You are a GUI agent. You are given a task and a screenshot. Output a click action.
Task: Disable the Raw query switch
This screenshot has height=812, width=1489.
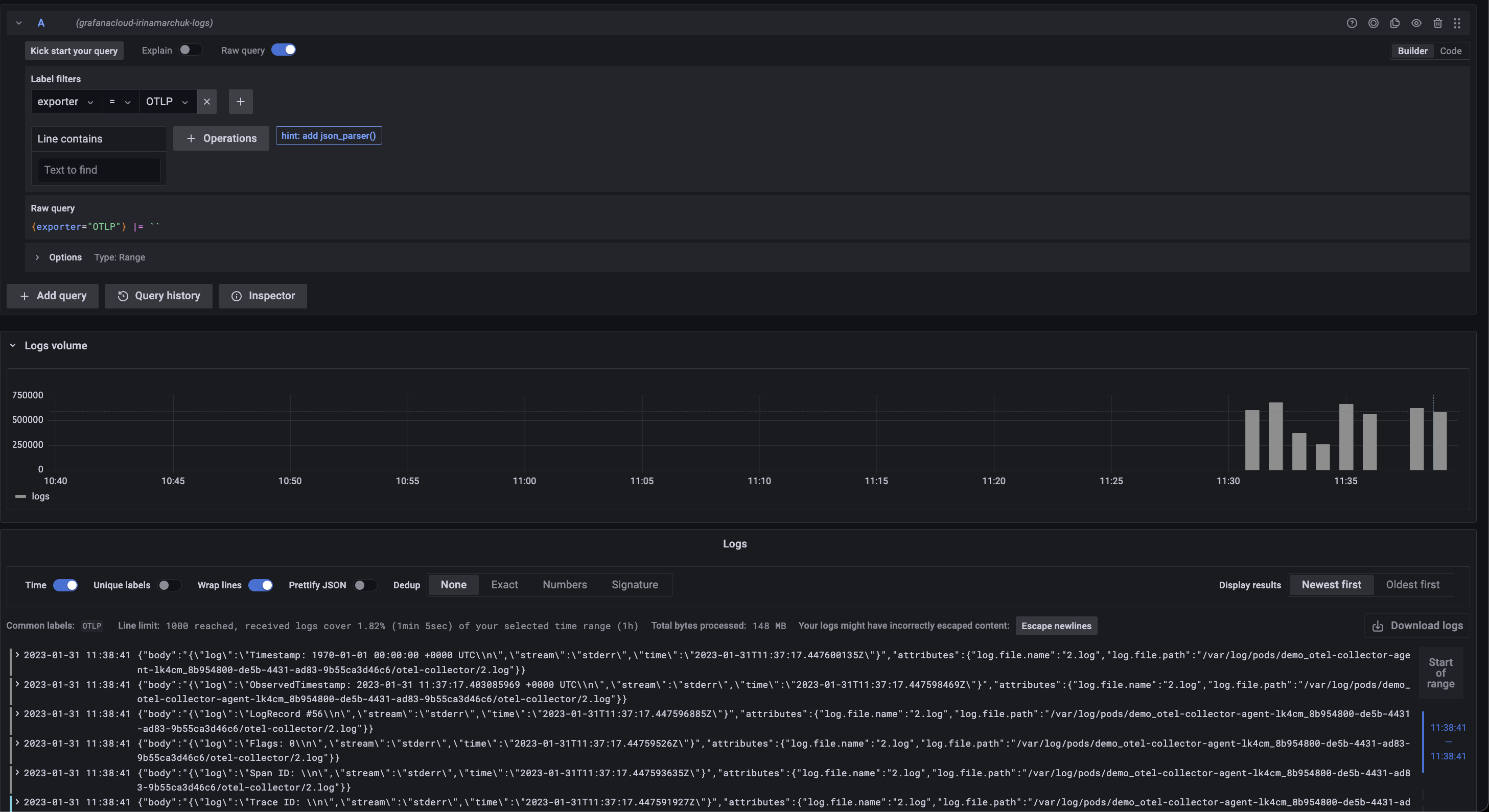(x=283, y=50)
